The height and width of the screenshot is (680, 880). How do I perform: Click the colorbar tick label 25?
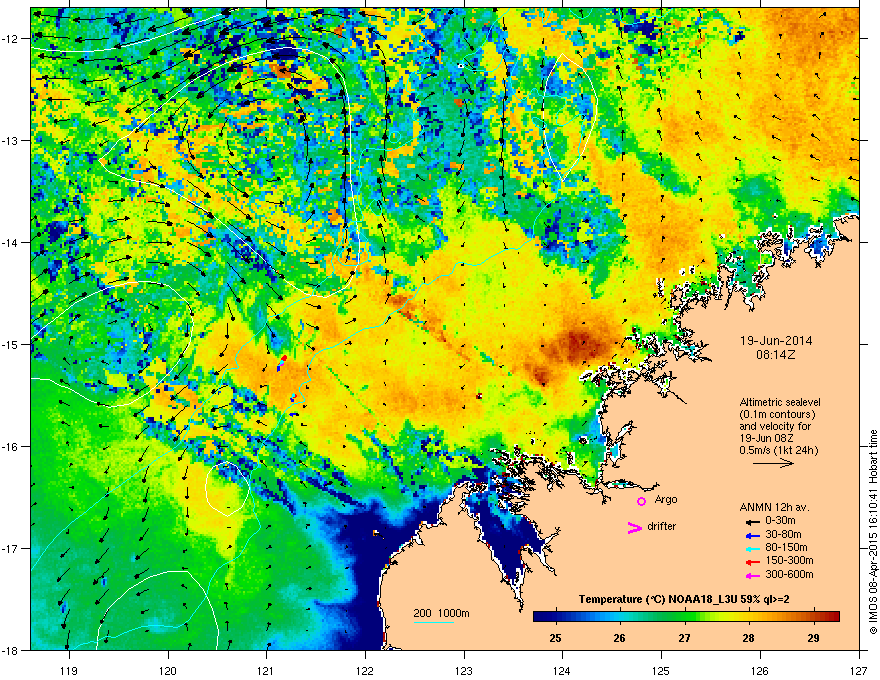click(x=556, y=638)
